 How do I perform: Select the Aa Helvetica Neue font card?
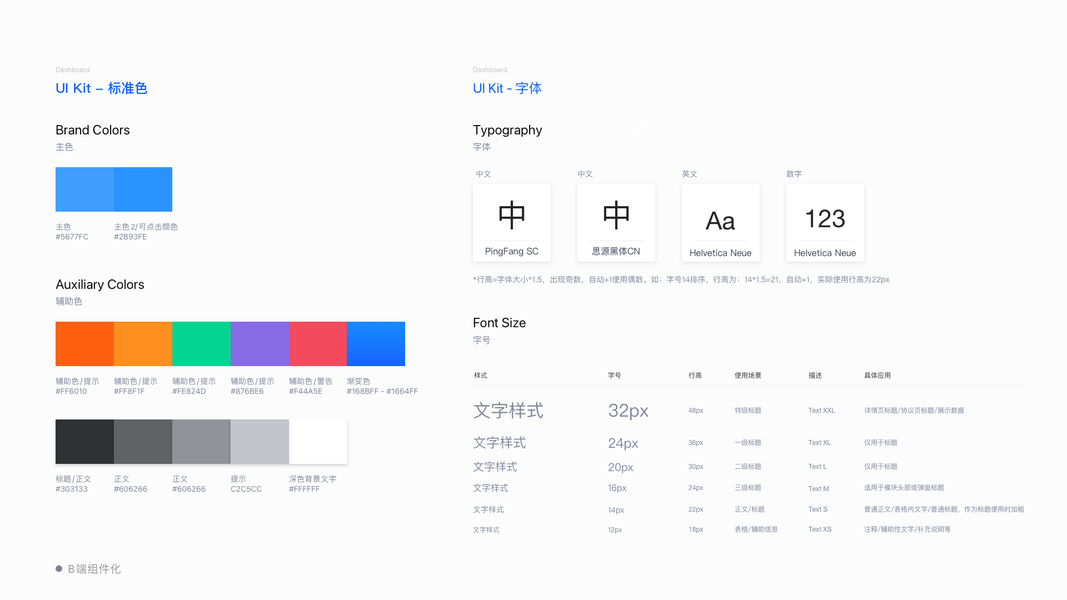(x=721, y=222)
